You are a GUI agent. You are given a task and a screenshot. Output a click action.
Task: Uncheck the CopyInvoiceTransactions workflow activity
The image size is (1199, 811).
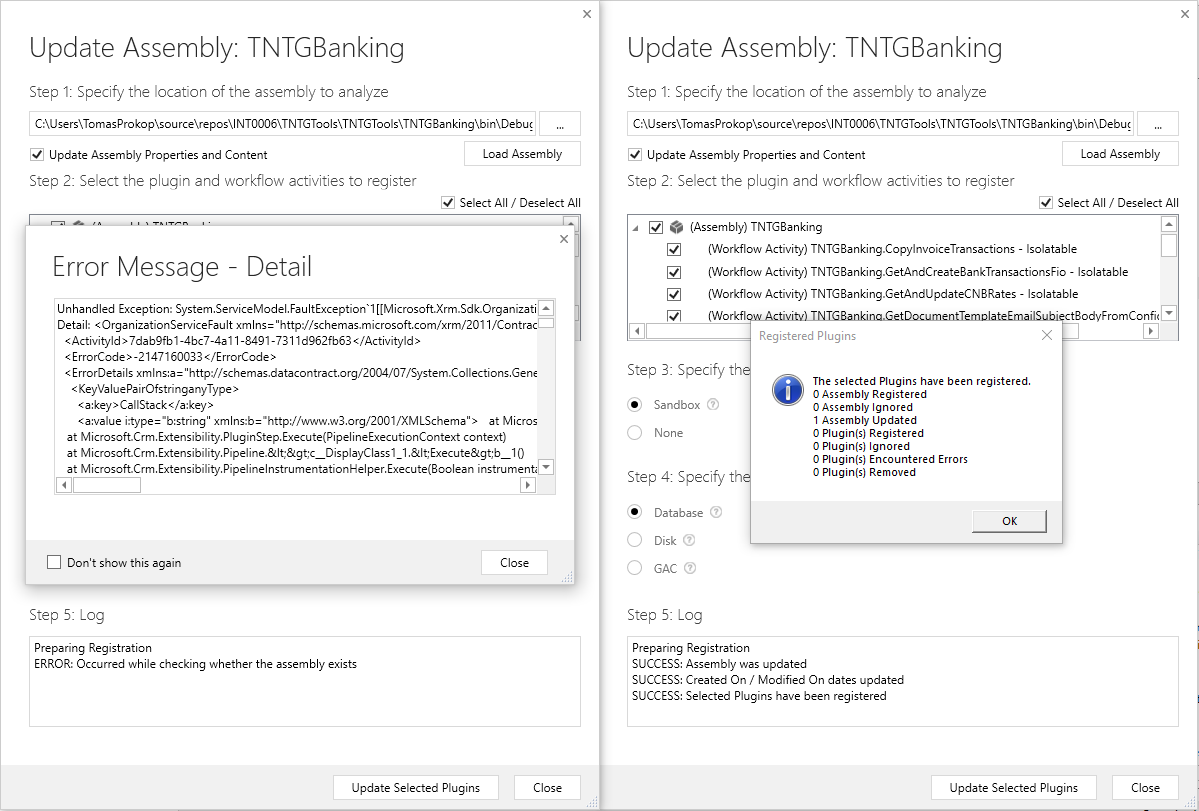click(674, 249)
